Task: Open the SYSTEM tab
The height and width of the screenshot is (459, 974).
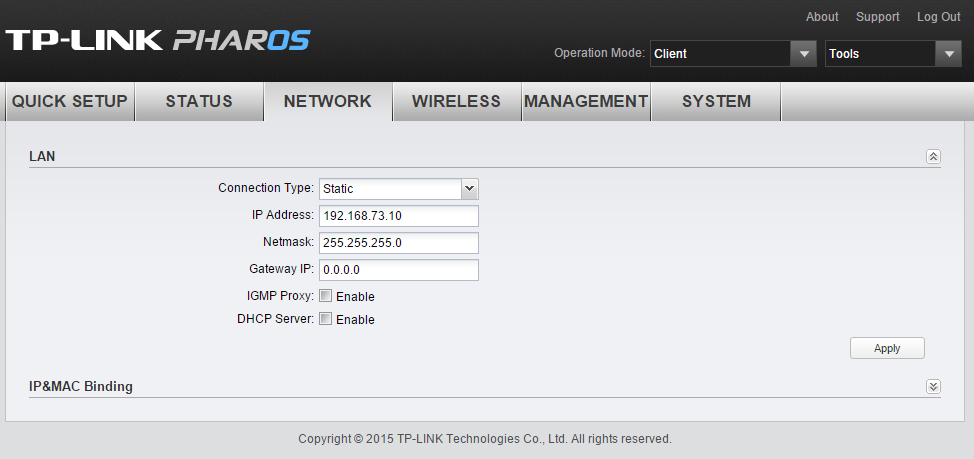Action: coord(716,101)
